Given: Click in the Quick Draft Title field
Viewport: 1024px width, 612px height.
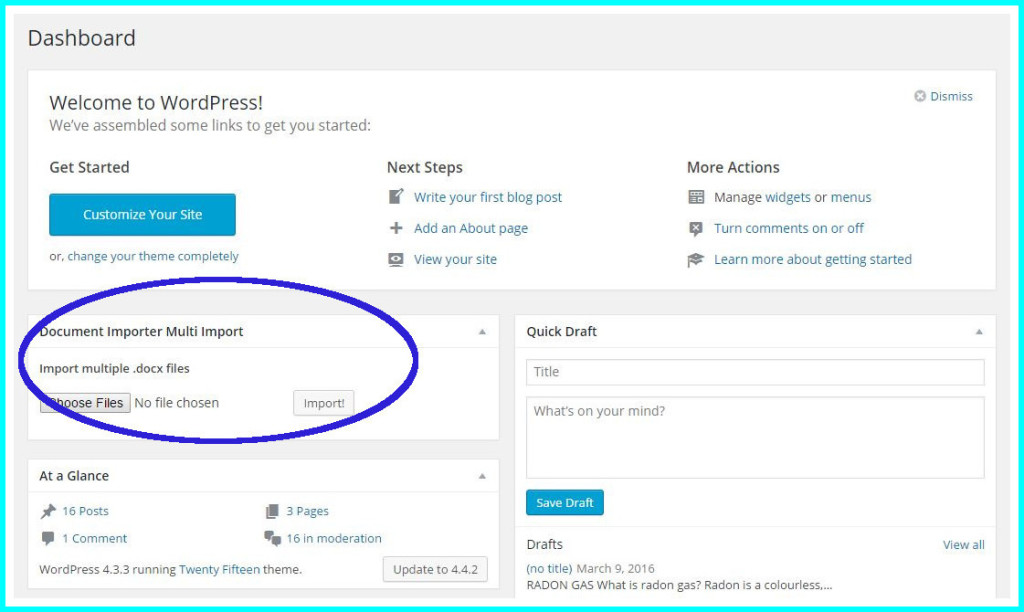Looking at the screenshot, I should coord(755,372).
